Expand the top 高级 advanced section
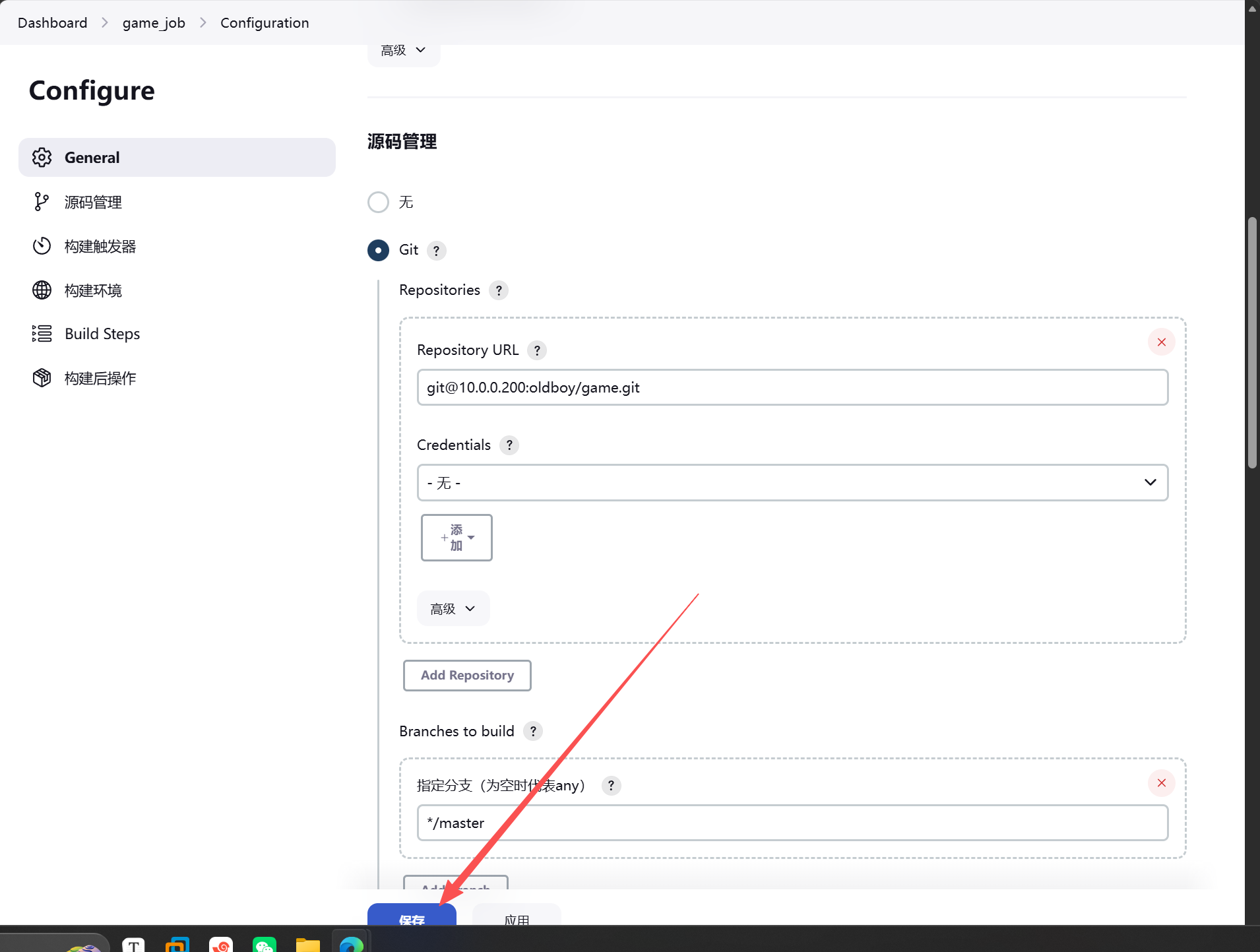Image resolution: width=1260 pixels, height=952 pixels. pyautogui.click(x=404, y=51)
